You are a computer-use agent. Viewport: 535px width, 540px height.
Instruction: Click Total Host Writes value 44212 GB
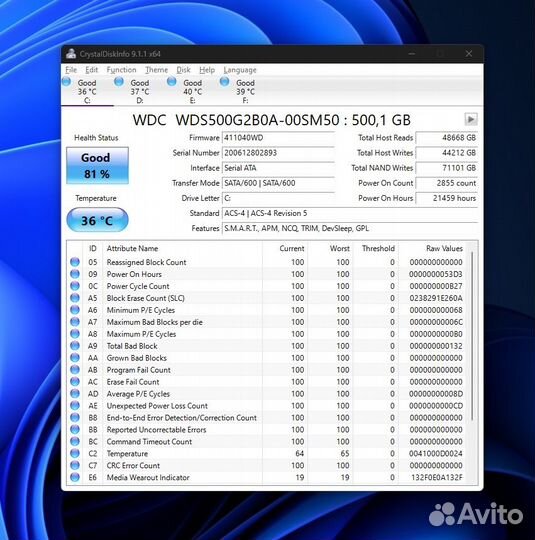pos(446,153)
